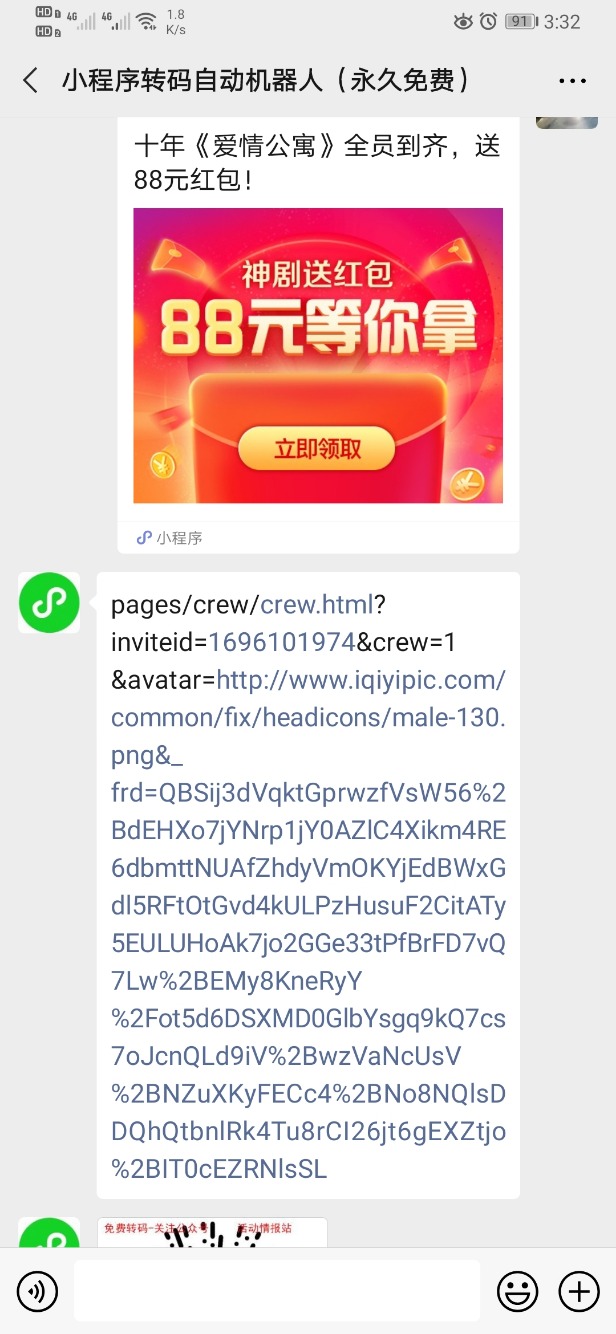Open the emoji sticker picker
This screenshot has height=1334, width=616.
pos(517,1292)
